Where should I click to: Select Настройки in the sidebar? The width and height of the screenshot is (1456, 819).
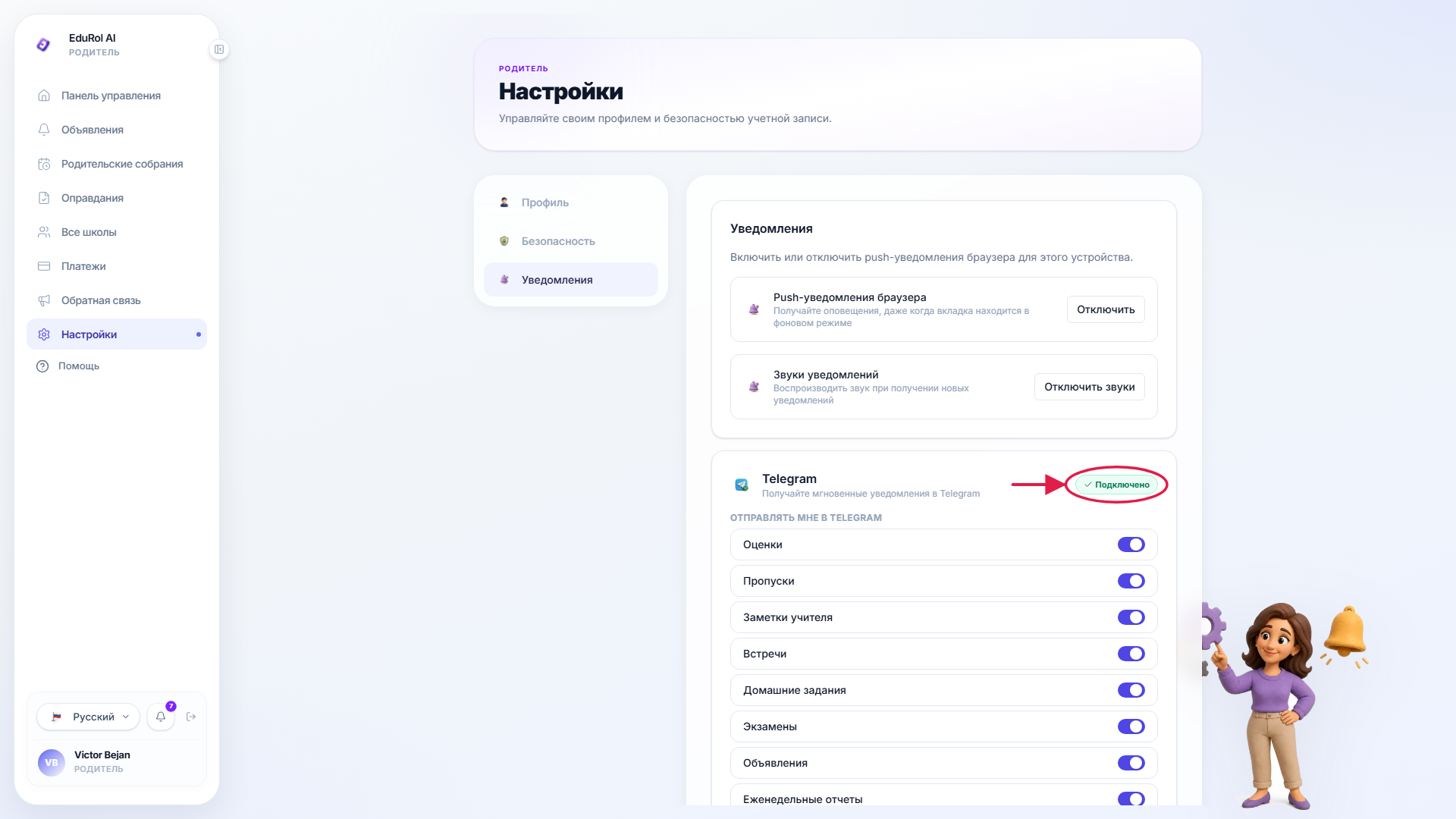pyautogui.click(x=117, y=334)
